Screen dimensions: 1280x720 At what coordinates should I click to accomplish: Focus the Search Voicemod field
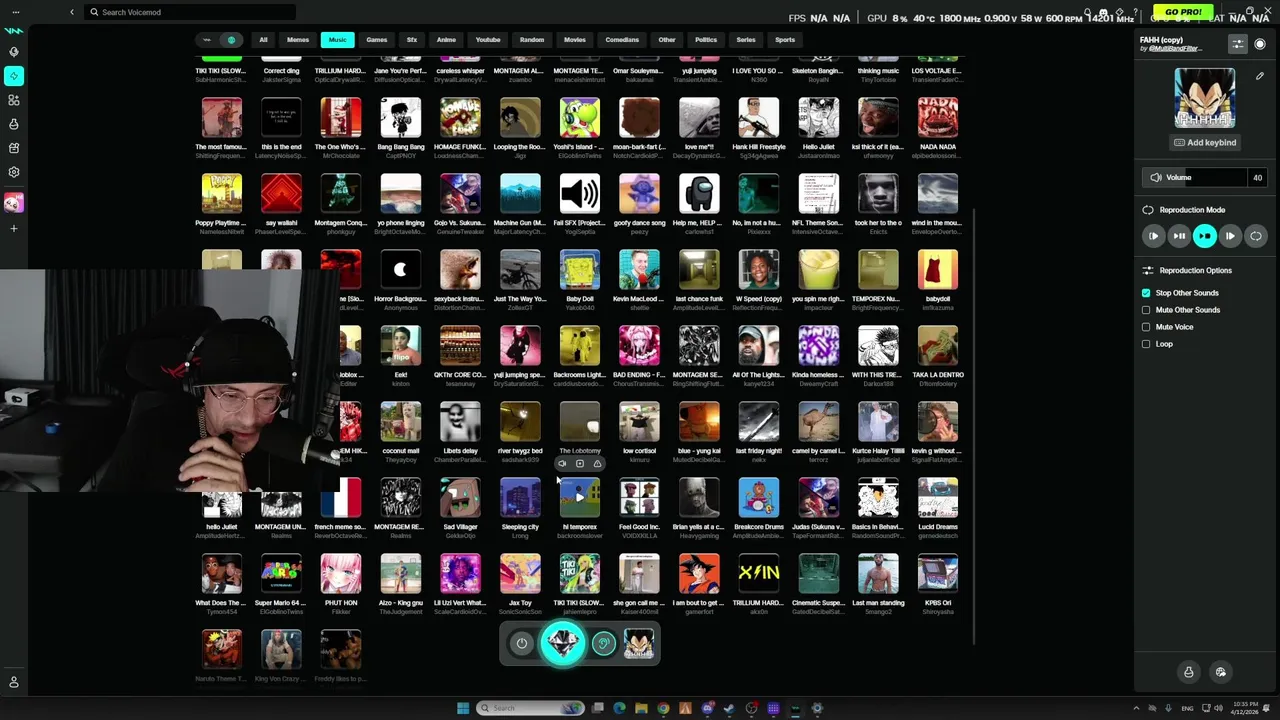coord(190,12)
